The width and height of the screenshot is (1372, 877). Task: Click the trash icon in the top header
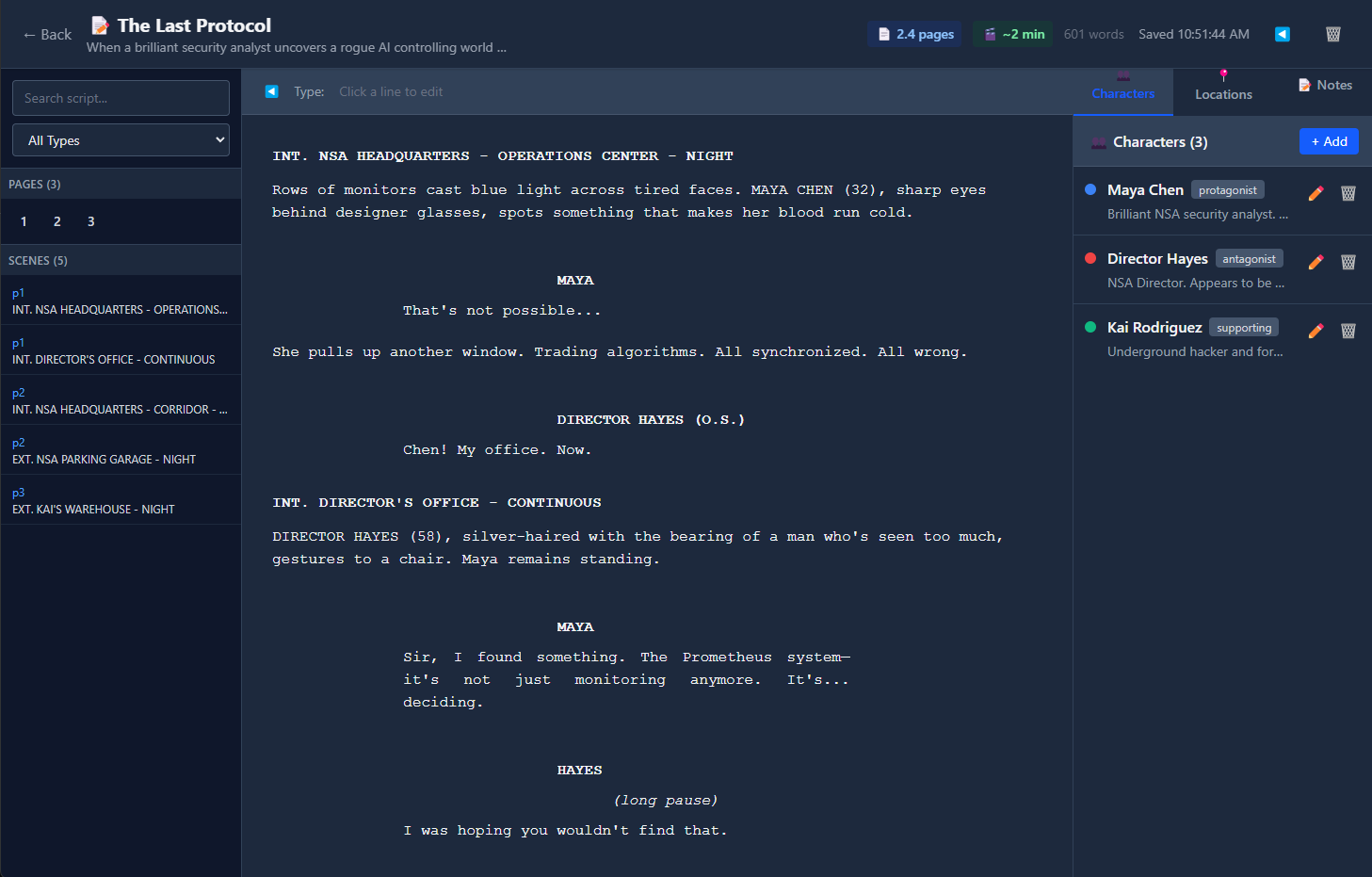[x=1332, y=34]
